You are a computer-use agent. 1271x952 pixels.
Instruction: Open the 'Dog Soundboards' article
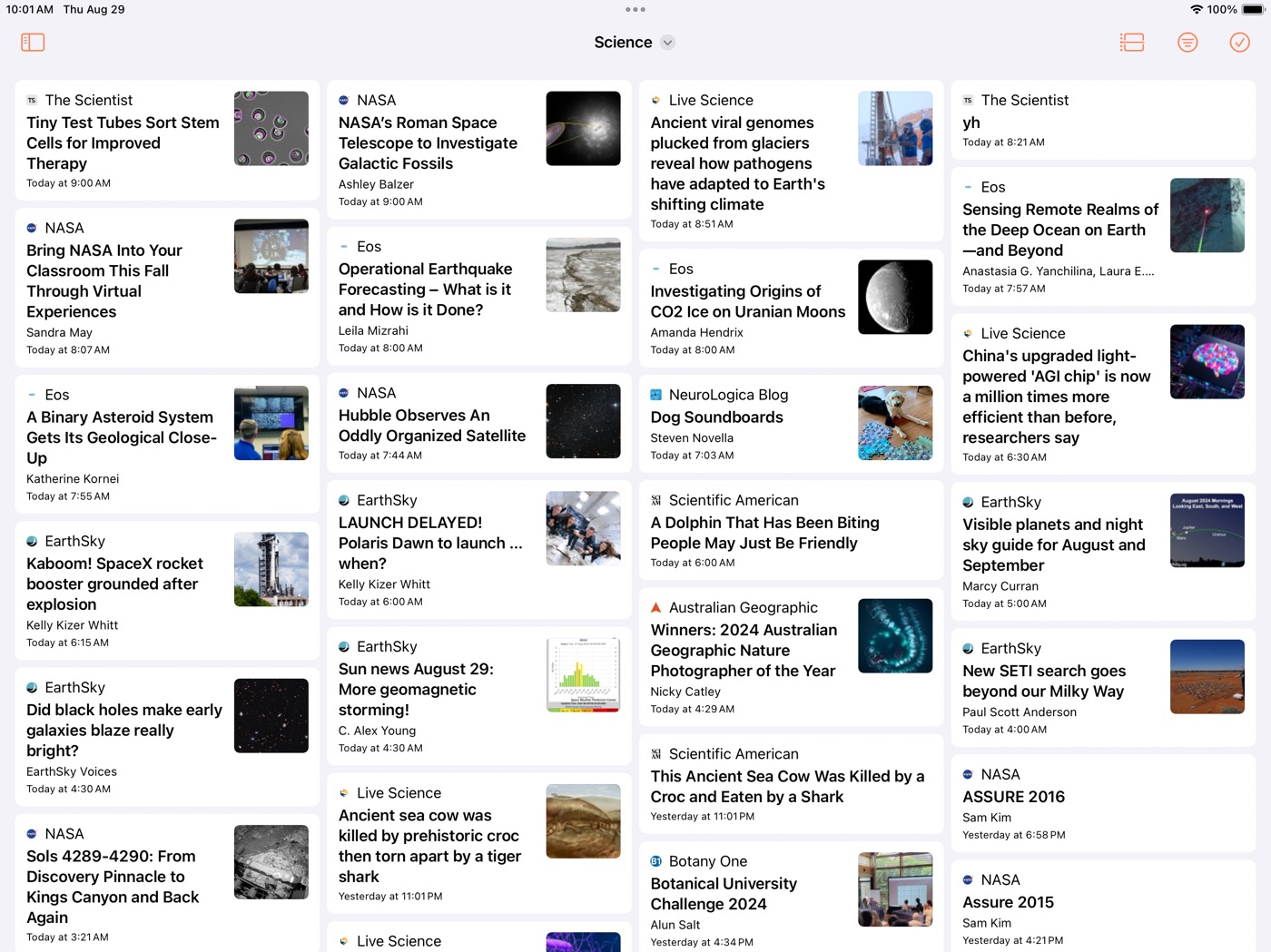[791, 424]
